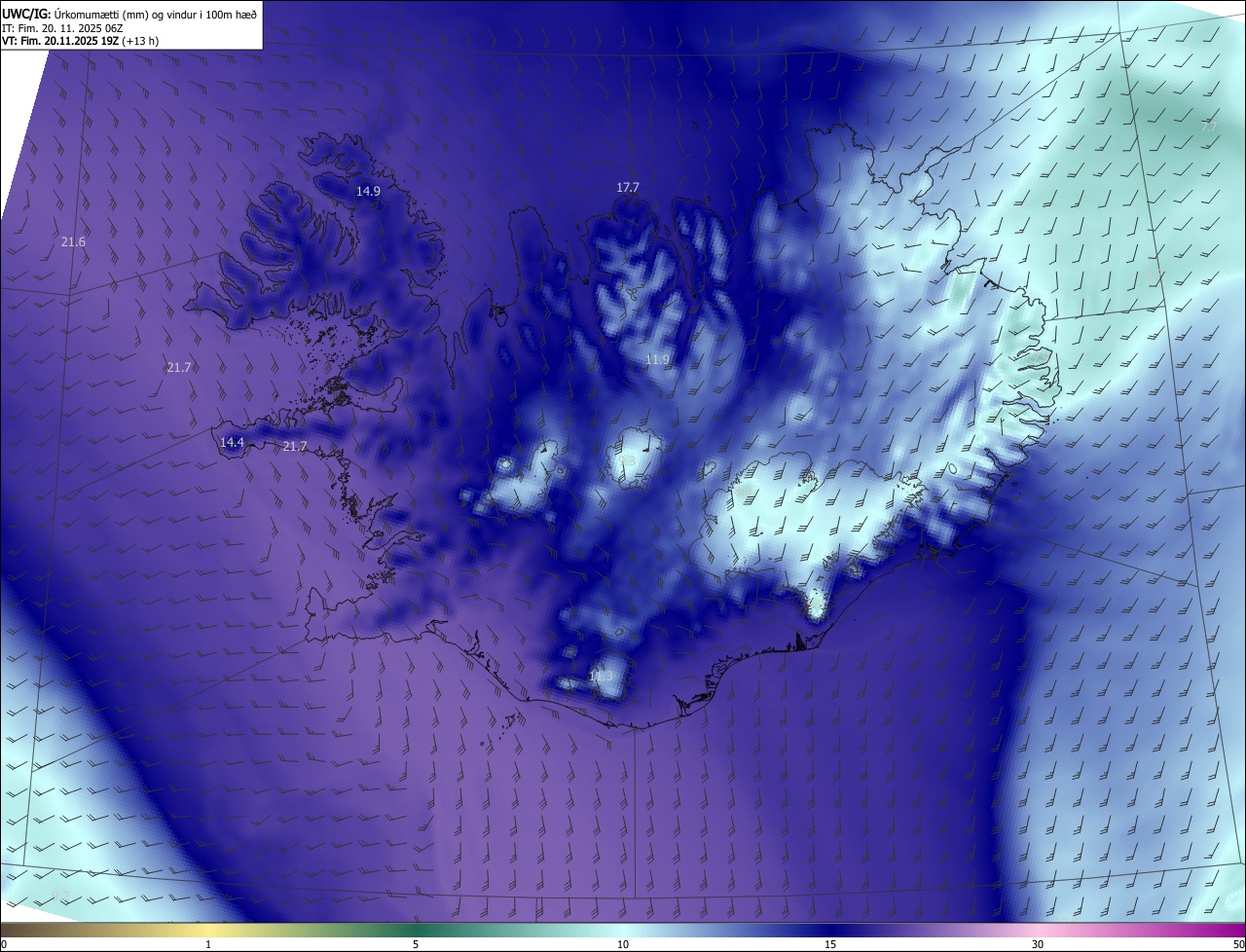Click the 5 tick on the colour scale
This screenshot has width=1246, height=952.
point(416,944)
